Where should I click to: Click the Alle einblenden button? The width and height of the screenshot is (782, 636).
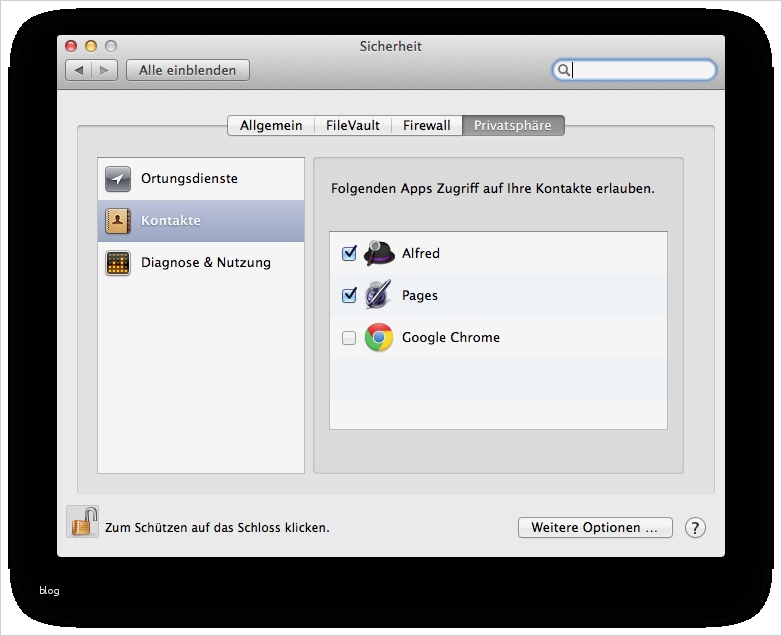[x=188, y=70]
